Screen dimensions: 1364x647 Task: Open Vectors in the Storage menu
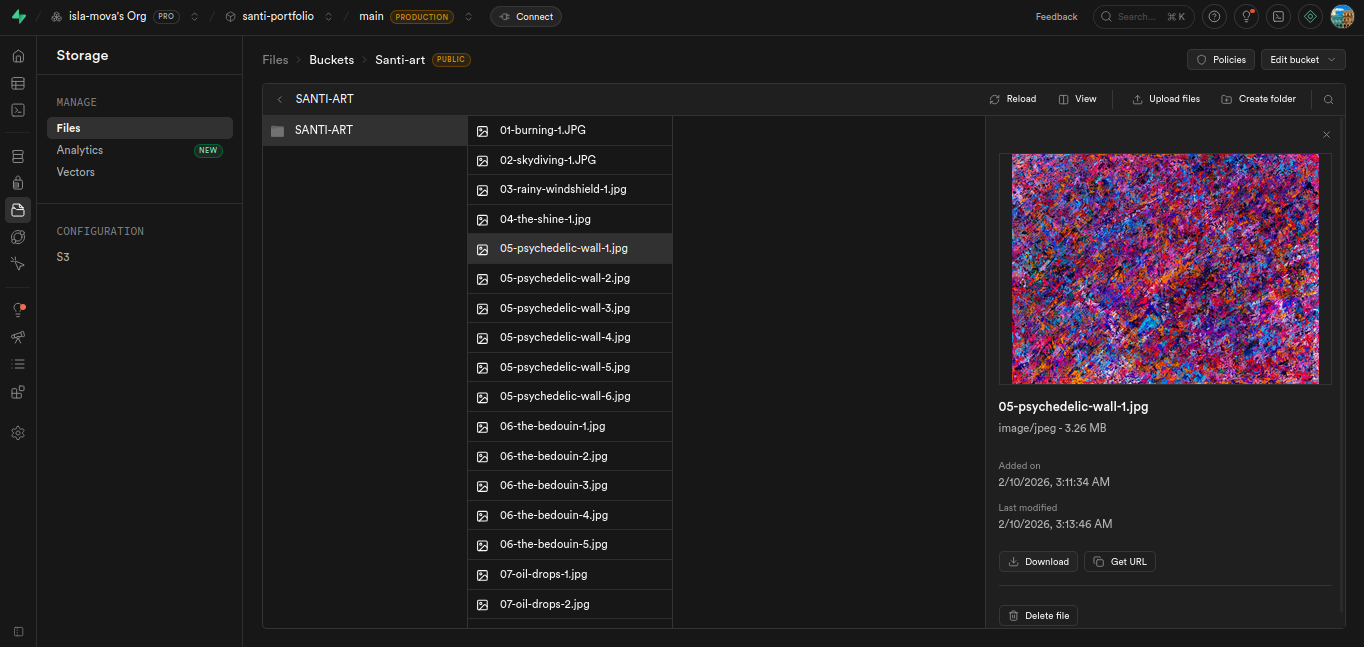point(76,172)
